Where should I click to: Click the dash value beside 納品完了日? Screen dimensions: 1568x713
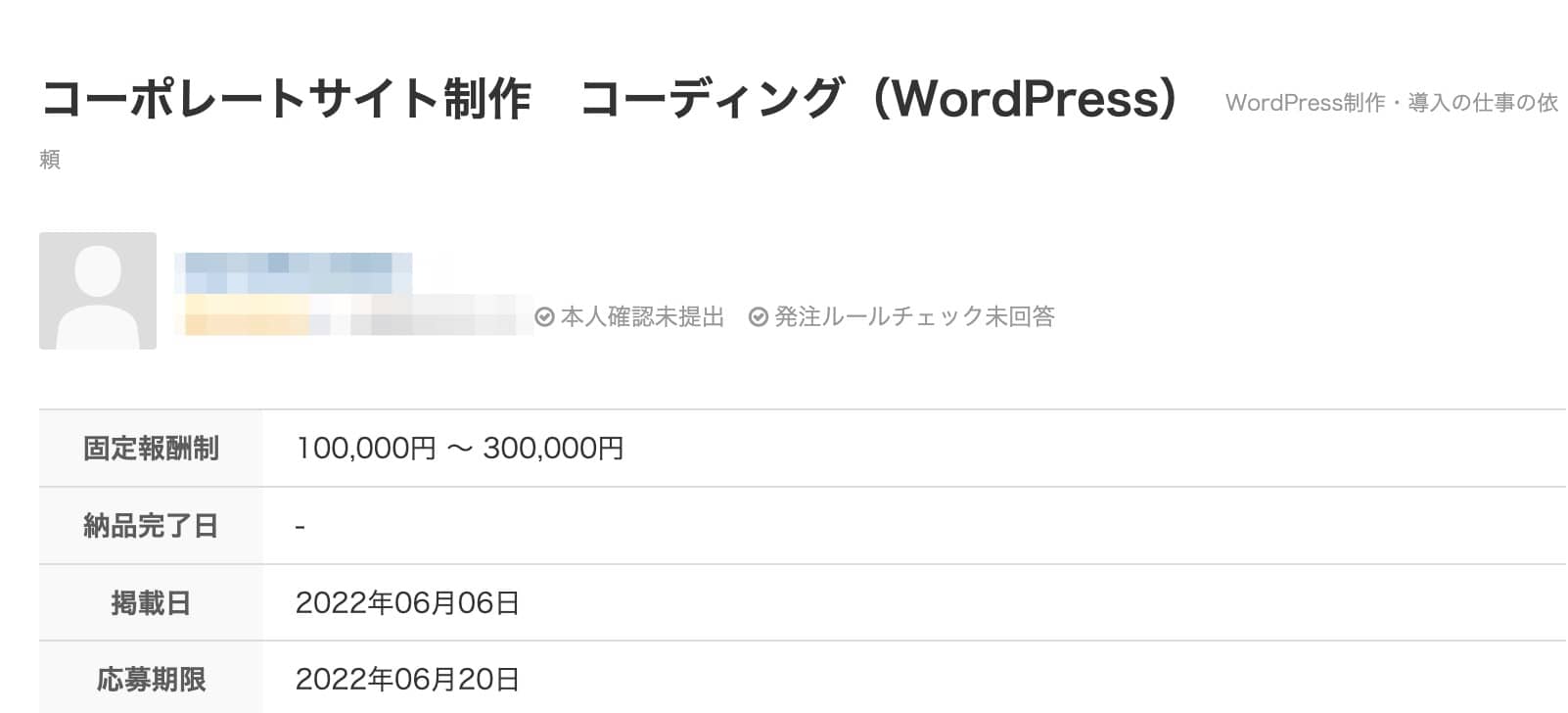coord(300,527)
